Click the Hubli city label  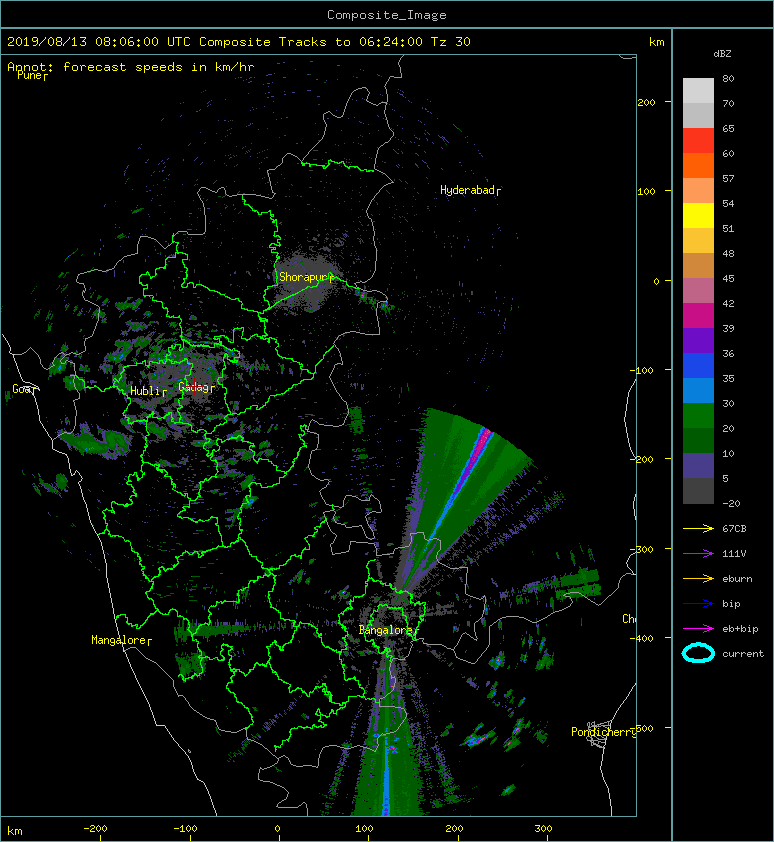click(148, 391)
